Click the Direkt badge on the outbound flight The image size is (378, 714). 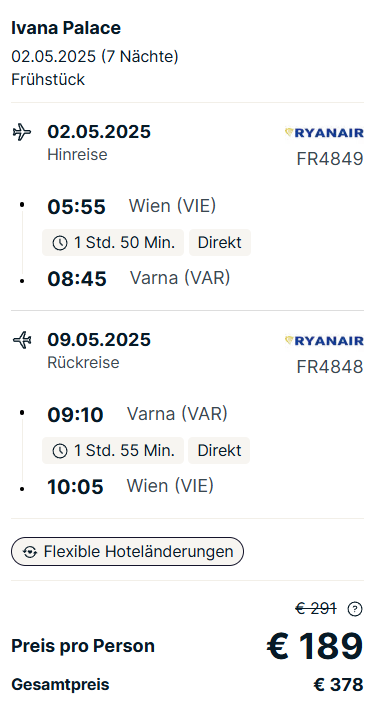pyautogui.click(x=220, y=243)
